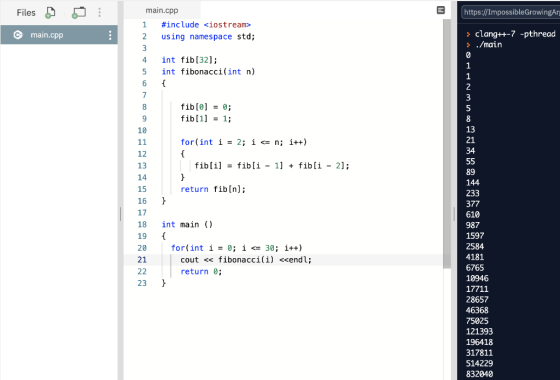Viewport: 560px width, 380px height.
Task: Create a new file in Files panel
Action: pyautogui.click(x=50, y=13)
